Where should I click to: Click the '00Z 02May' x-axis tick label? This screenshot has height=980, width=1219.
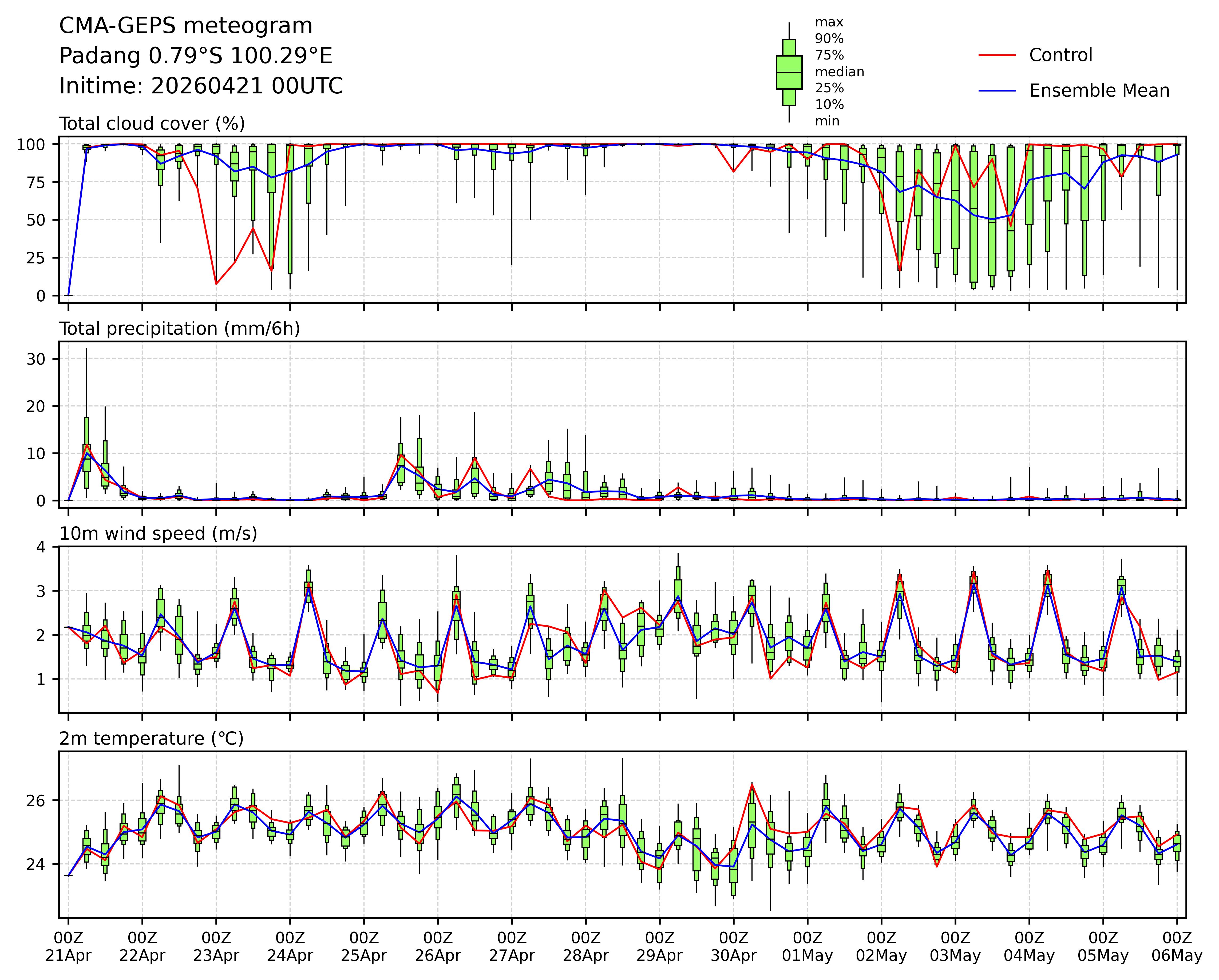pyautogui.click(x=881, y=947)
